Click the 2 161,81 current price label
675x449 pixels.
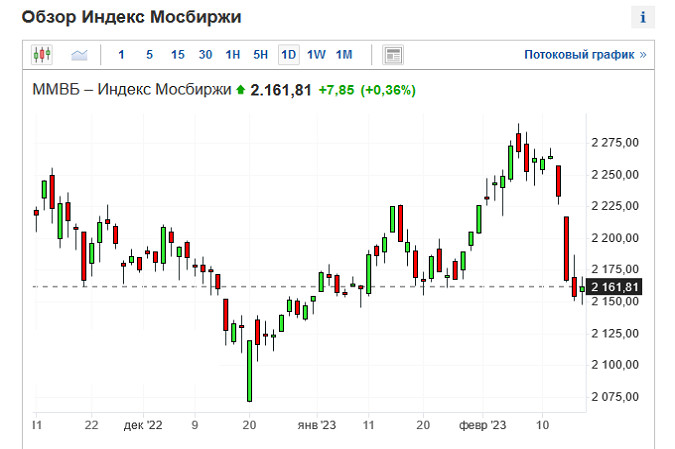coord(615,287)
